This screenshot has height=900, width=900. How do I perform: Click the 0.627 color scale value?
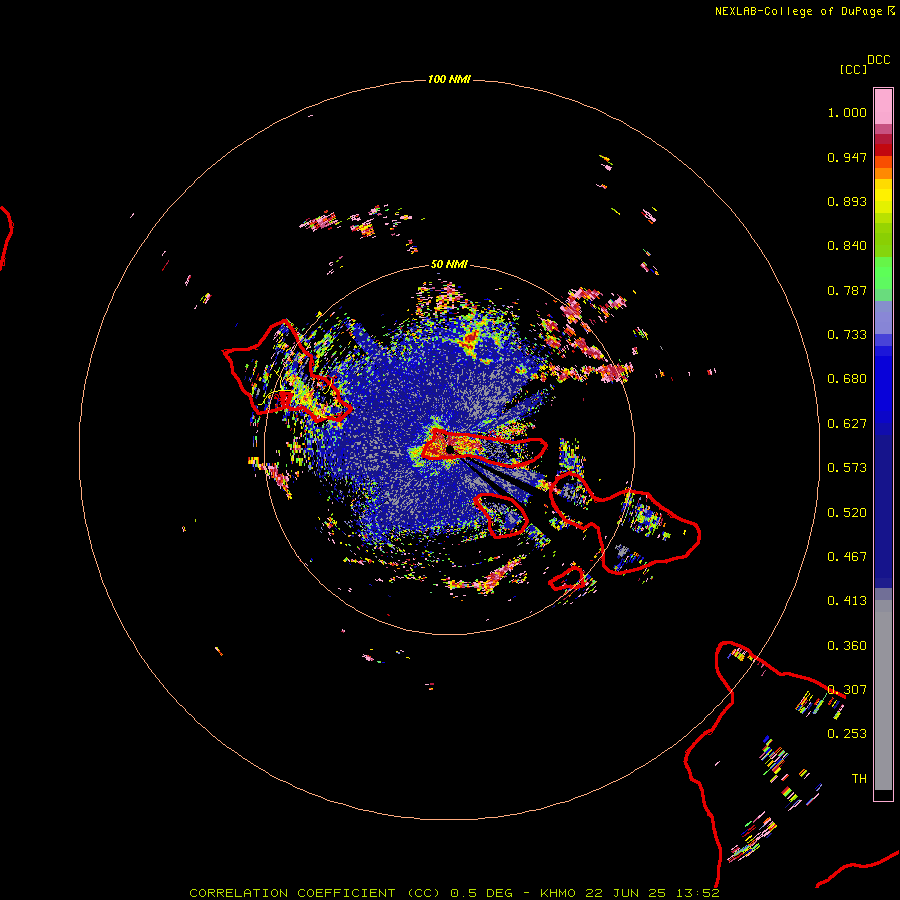[847, 424]
